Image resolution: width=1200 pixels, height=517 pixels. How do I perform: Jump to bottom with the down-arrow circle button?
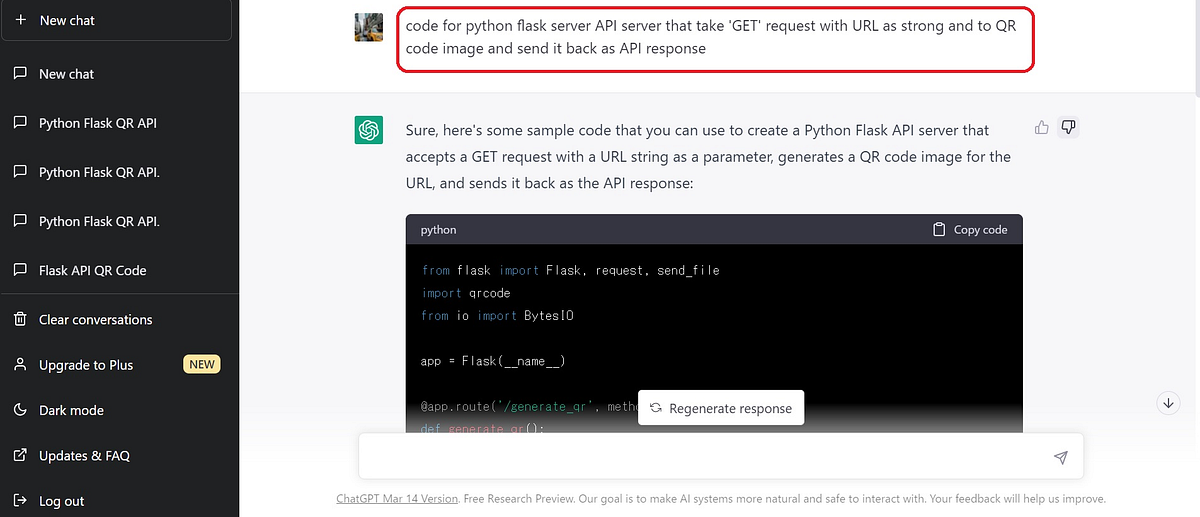point(1168,403)
